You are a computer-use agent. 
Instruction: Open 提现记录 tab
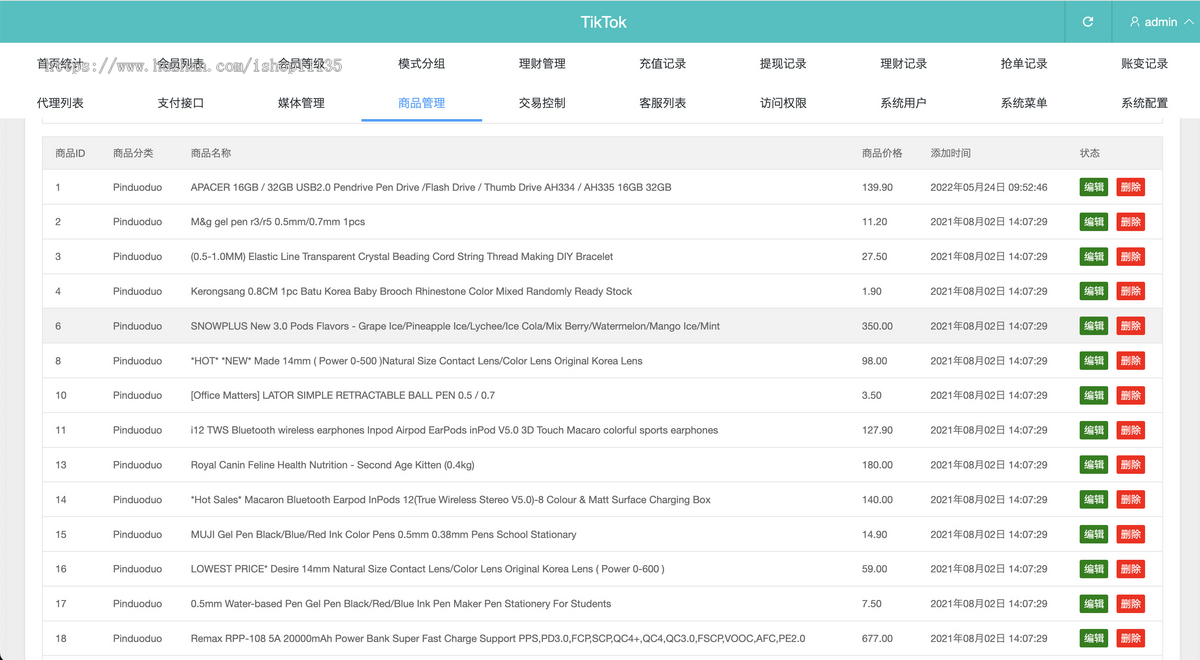(783, 63)
